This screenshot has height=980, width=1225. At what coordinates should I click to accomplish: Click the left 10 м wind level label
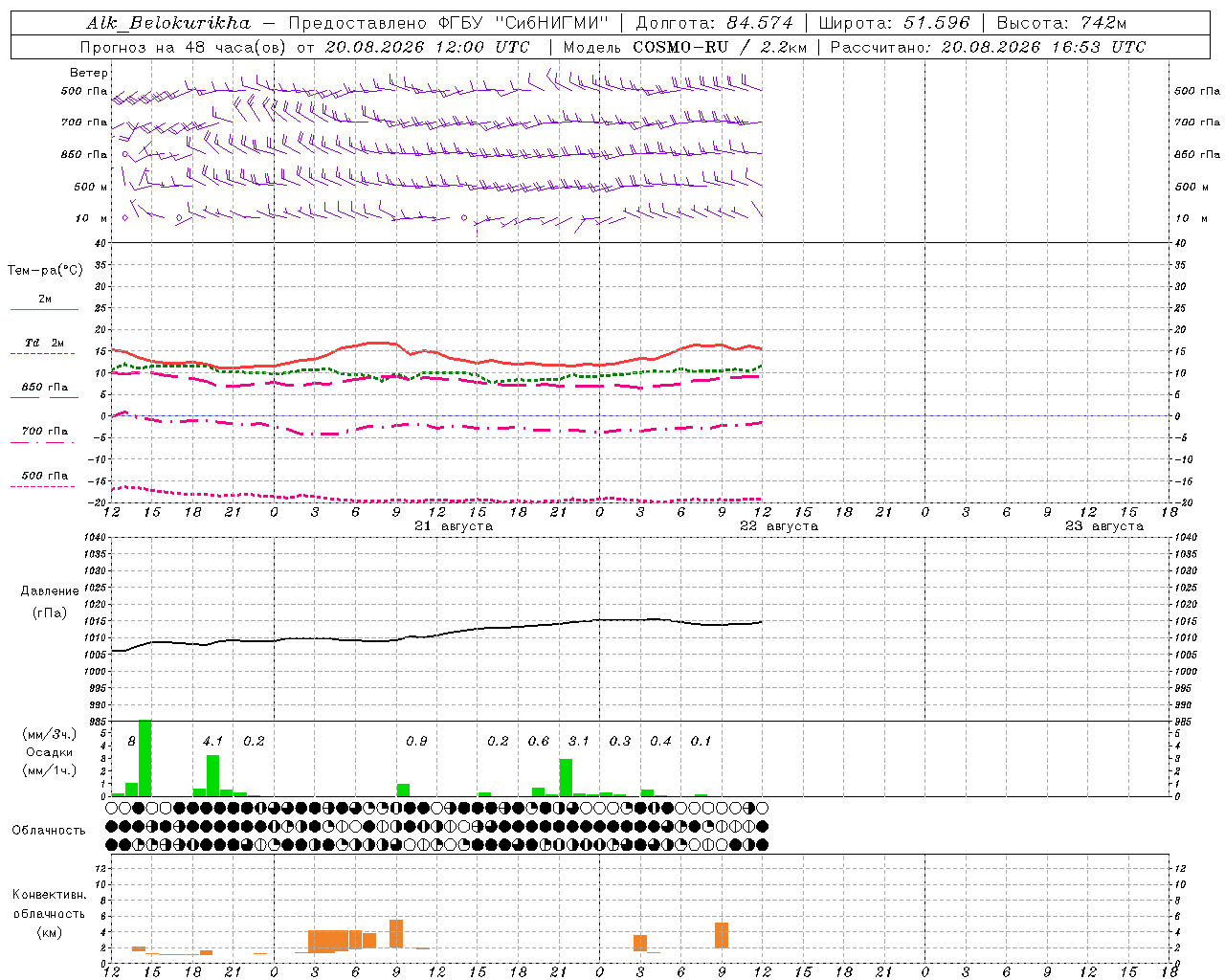tap(92, 219)
